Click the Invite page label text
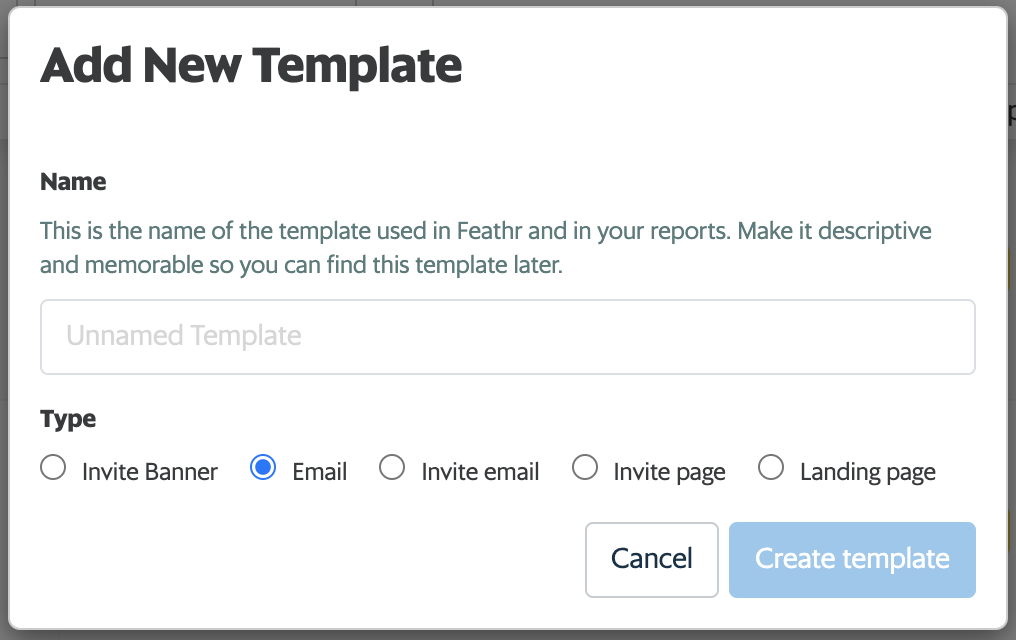The width and height of the screenshot is (1016, 640). click(669, 472)
